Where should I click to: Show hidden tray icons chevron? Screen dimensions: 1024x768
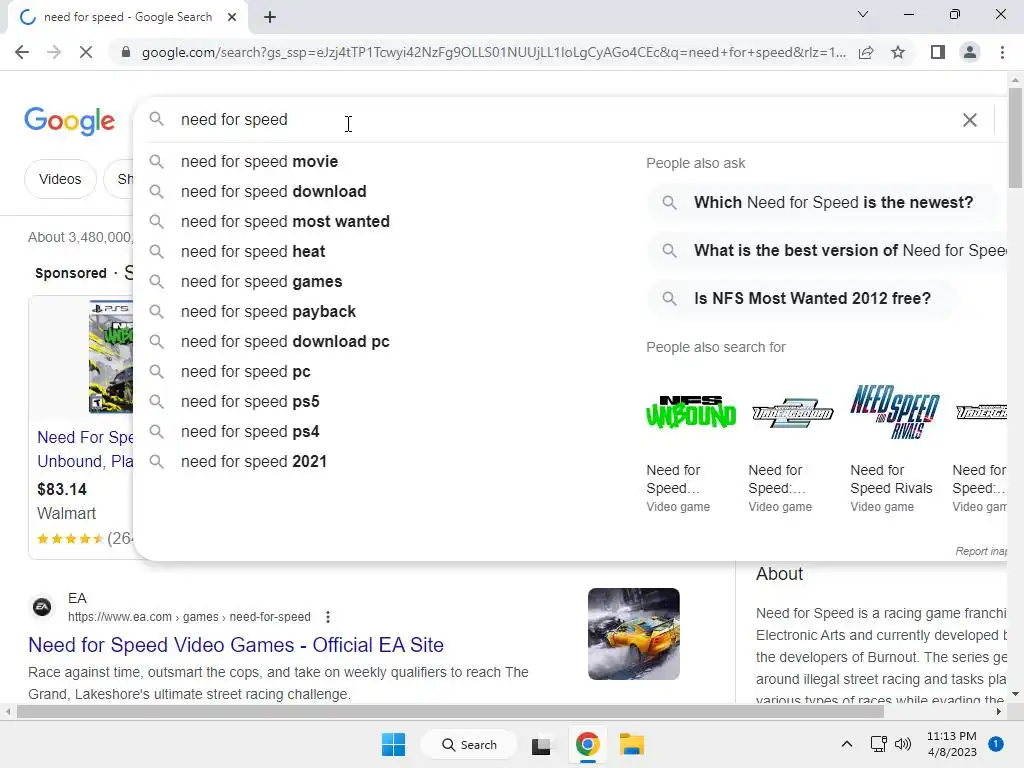pyautogui.click(x=846, y=744)
